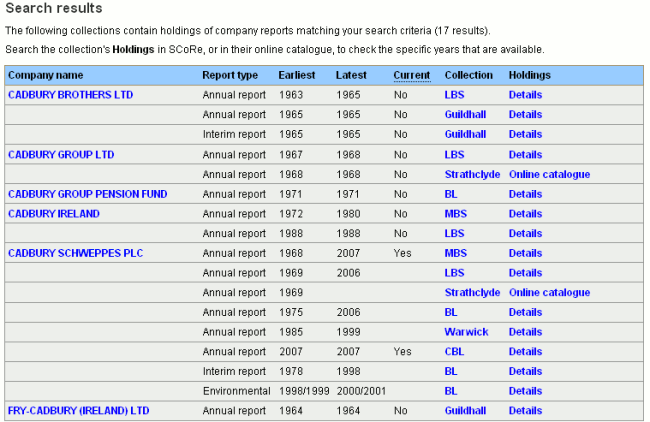The image size is (650, 422).
Task: Open Details for Cadbury Brothers Interim report
Action: click(x=525, y=134)
